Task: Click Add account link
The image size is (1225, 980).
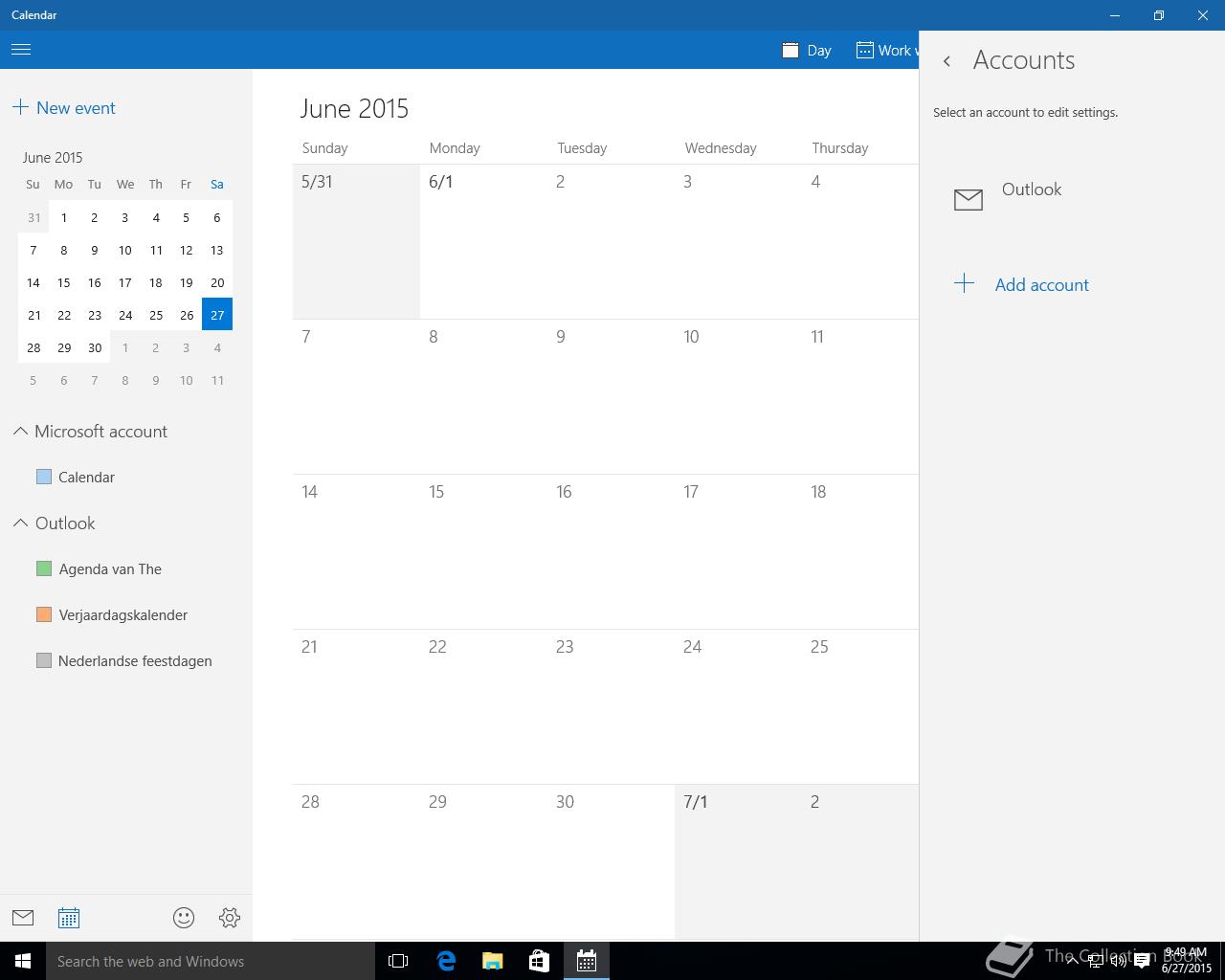Action: pyautogui.click(x=1041, y=284)
